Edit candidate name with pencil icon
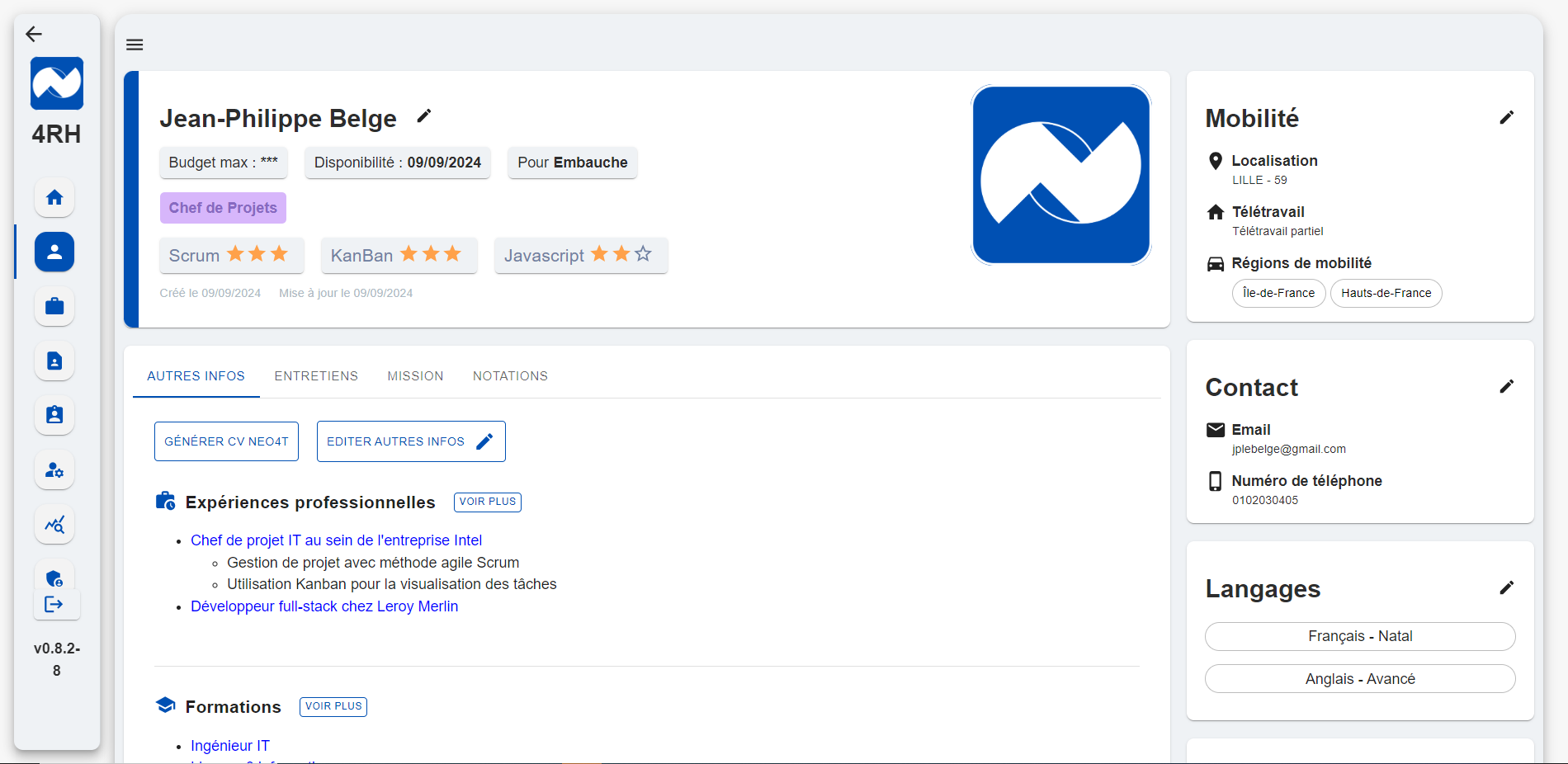The image size is (1568, 764). 423,116
